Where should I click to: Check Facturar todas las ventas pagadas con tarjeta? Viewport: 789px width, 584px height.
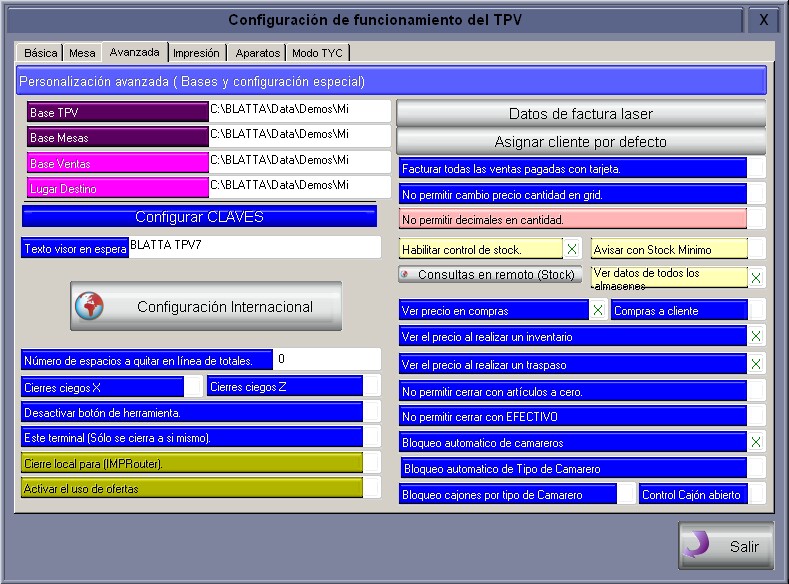point(756,169)
